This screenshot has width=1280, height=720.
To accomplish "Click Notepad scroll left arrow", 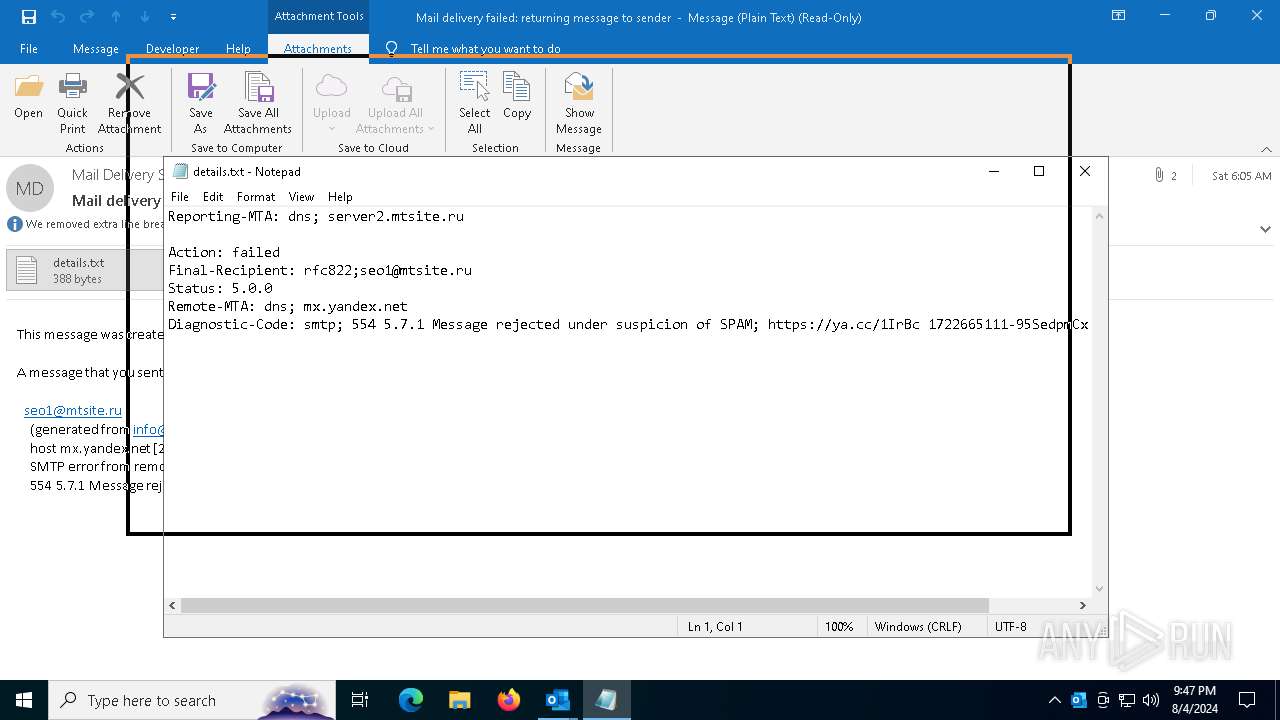I will (x=172, y=605).
